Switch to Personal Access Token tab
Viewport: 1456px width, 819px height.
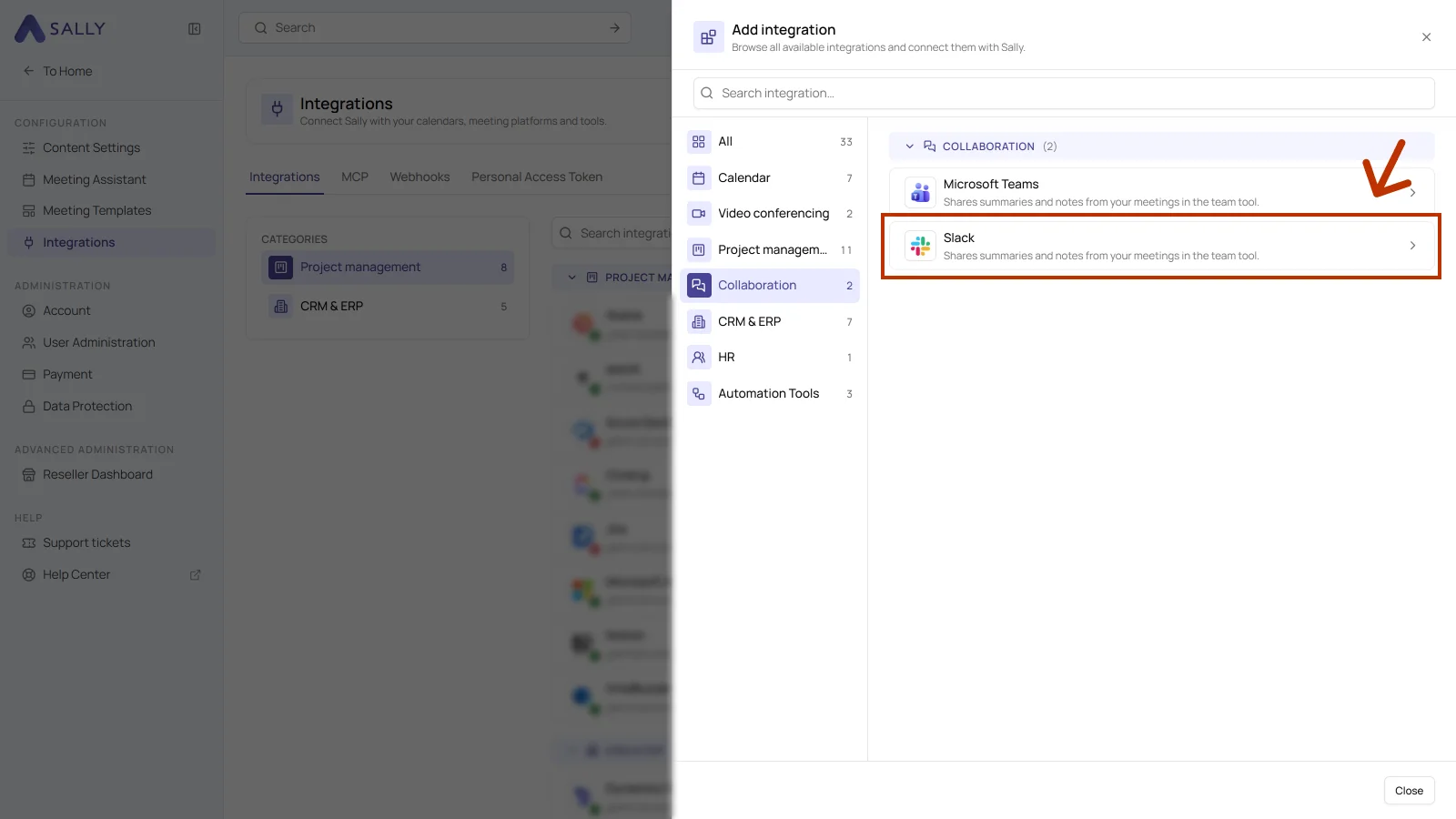click(x=537, y=177)
